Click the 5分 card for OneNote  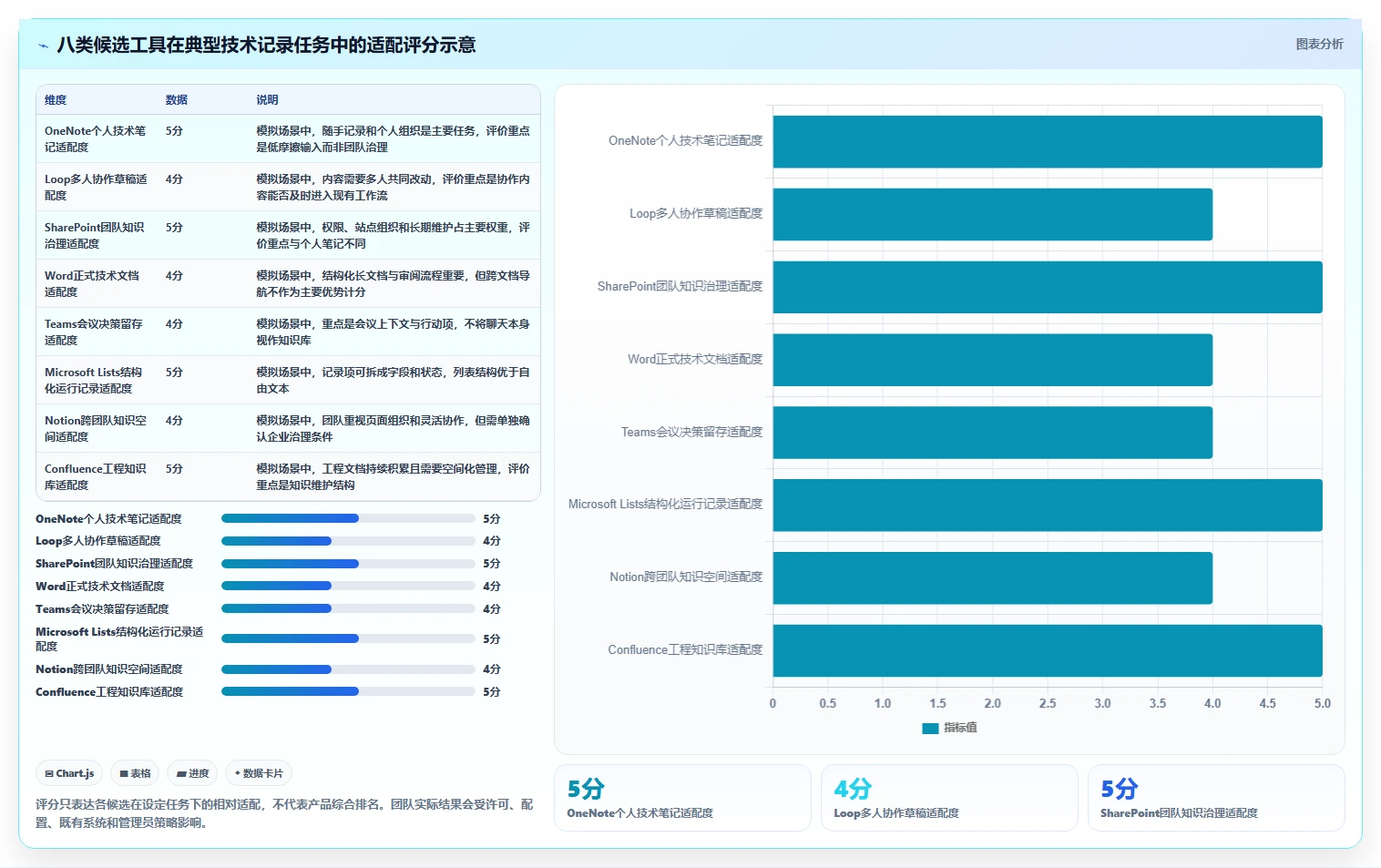(682, 798)
